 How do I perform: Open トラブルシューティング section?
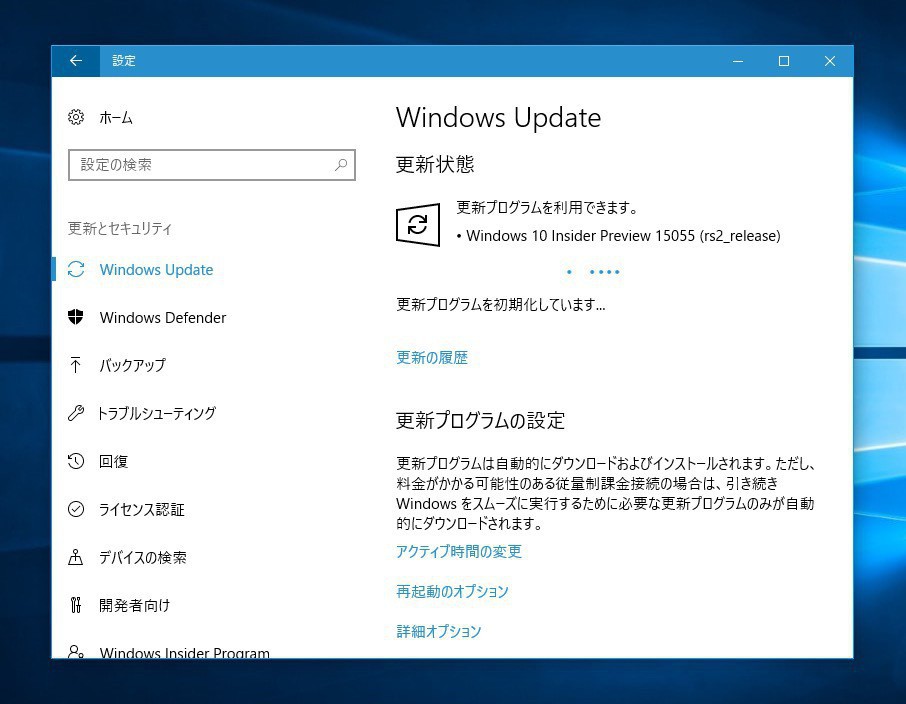pyautogui.click(x=157, y=413)
